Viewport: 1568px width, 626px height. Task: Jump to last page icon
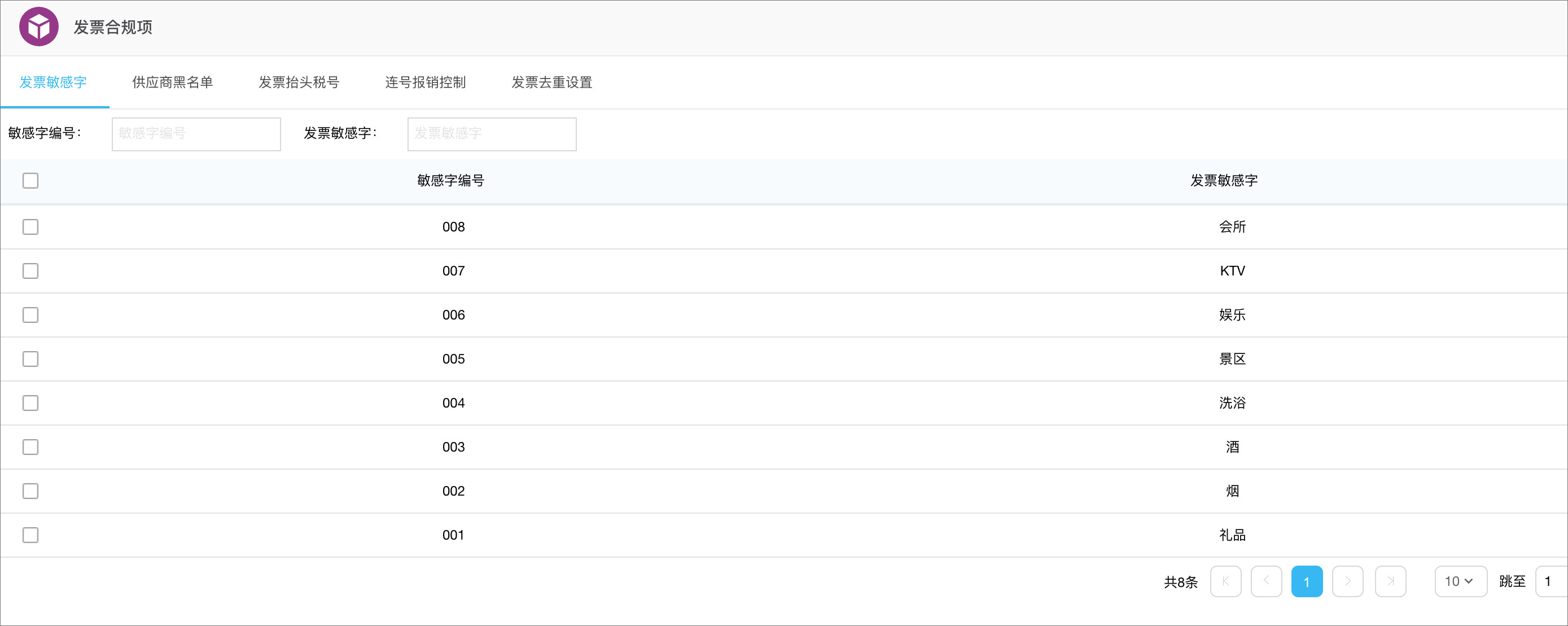(x=1390, y=581)
